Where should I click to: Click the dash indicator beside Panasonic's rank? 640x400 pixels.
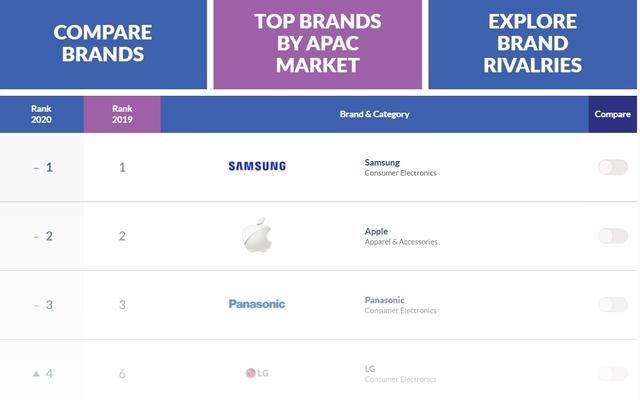click(36, 305)
